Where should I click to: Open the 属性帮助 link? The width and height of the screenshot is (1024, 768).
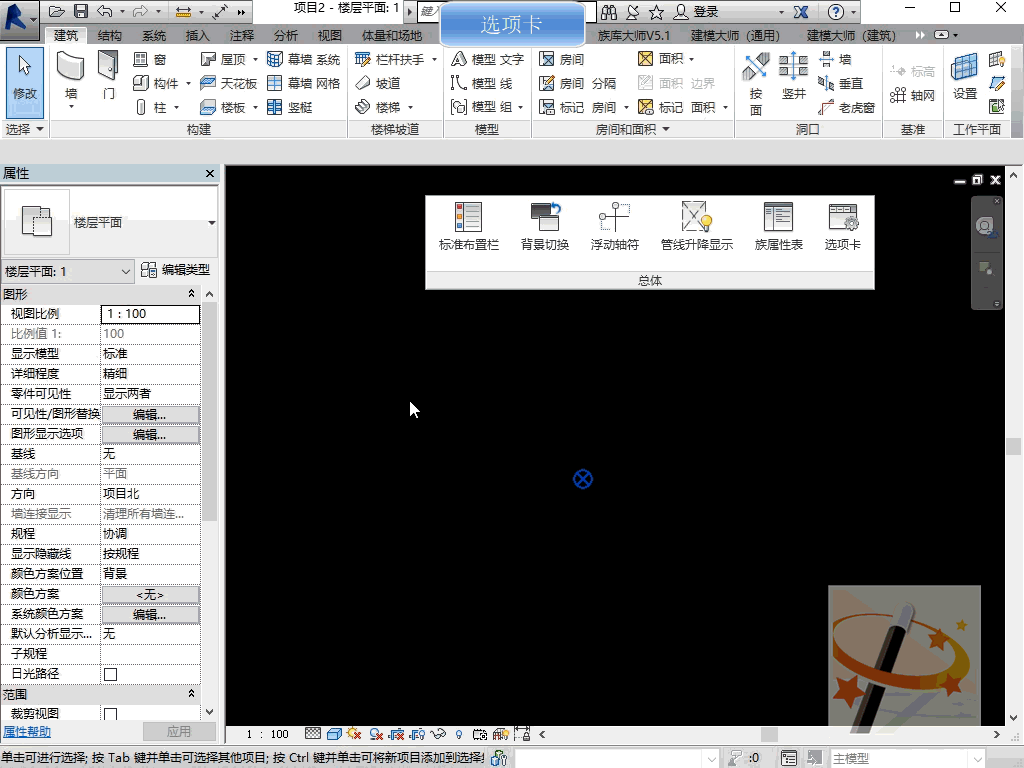pos(27,731)
